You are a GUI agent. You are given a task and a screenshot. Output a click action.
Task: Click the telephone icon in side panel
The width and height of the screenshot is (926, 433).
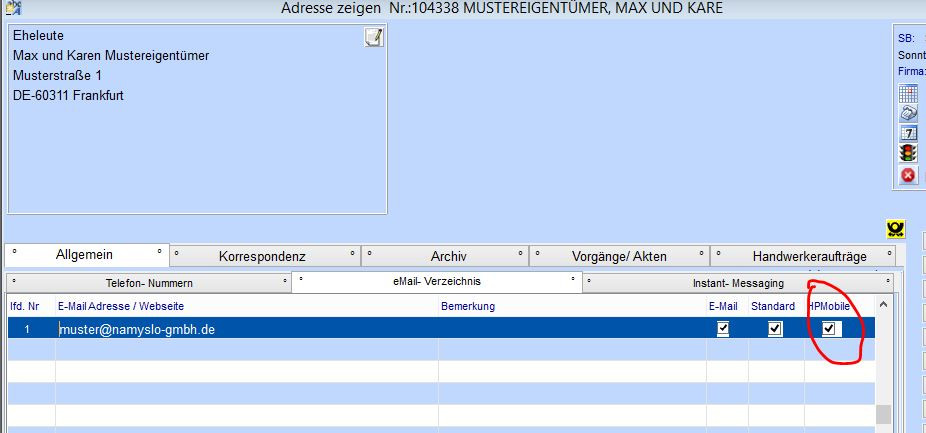point(908,113)
